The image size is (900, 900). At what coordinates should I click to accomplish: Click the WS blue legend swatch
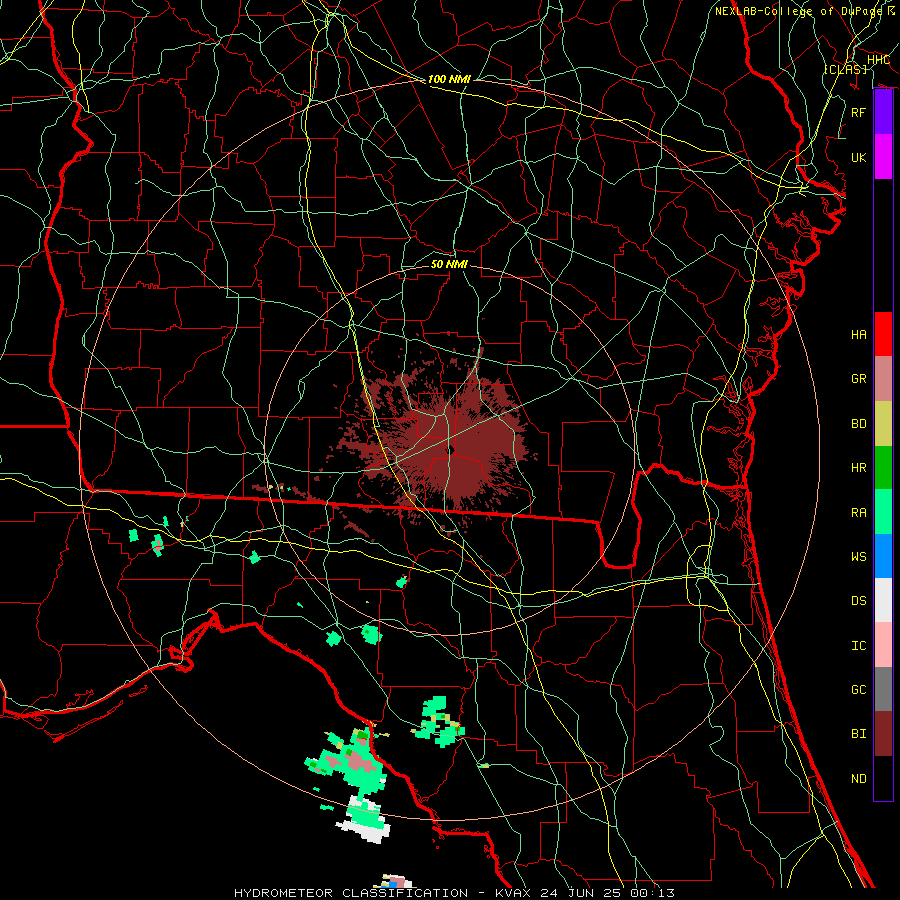point(883,556)
